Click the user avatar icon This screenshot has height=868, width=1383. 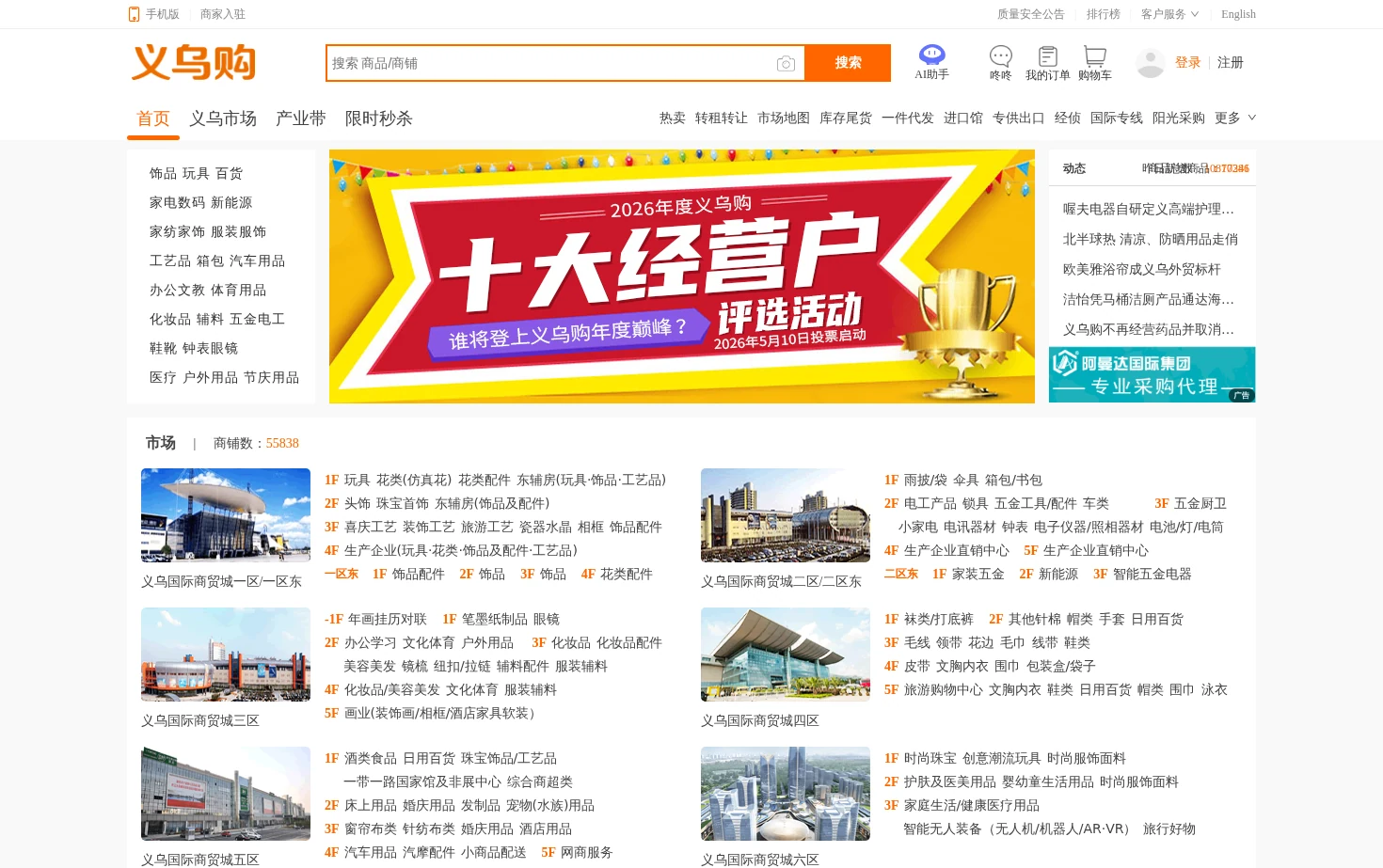1150,63
